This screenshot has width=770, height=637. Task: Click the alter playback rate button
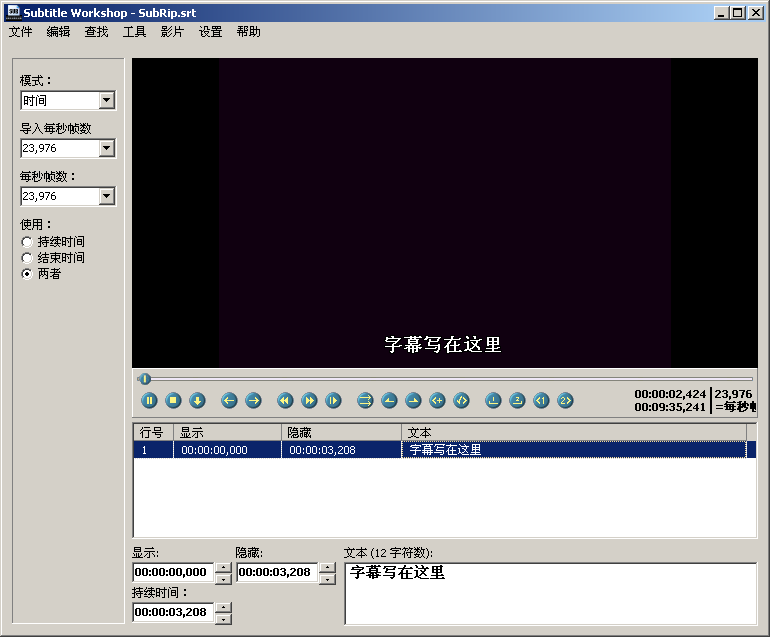click(333, 401)
